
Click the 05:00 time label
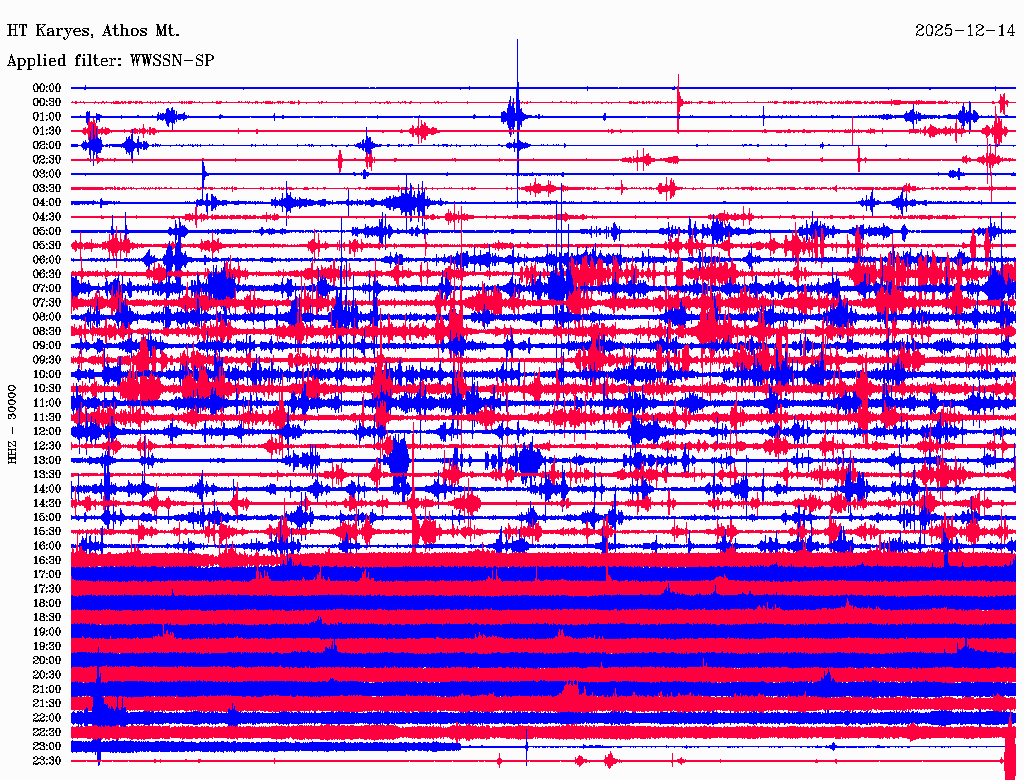coord(47,231)
